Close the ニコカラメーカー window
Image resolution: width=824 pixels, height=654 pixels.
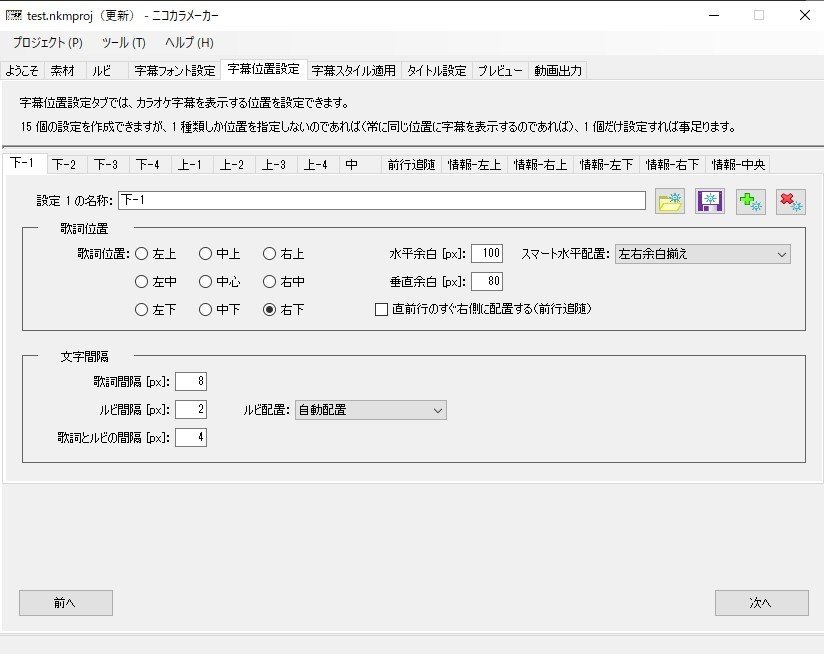click(805, 15)
